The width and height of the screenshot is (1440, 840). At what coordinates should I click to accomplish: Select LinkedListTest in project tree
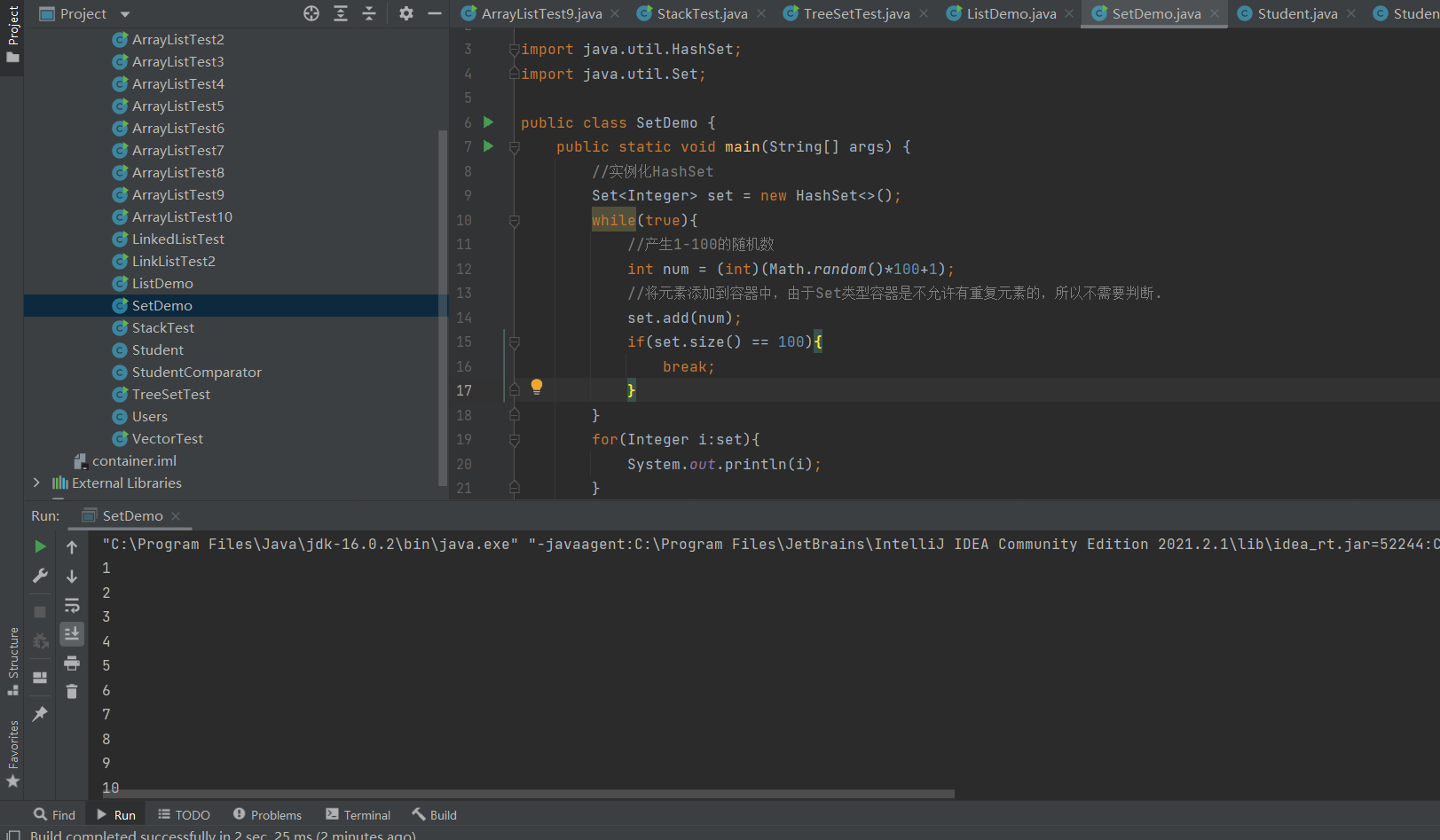point(177,239)
